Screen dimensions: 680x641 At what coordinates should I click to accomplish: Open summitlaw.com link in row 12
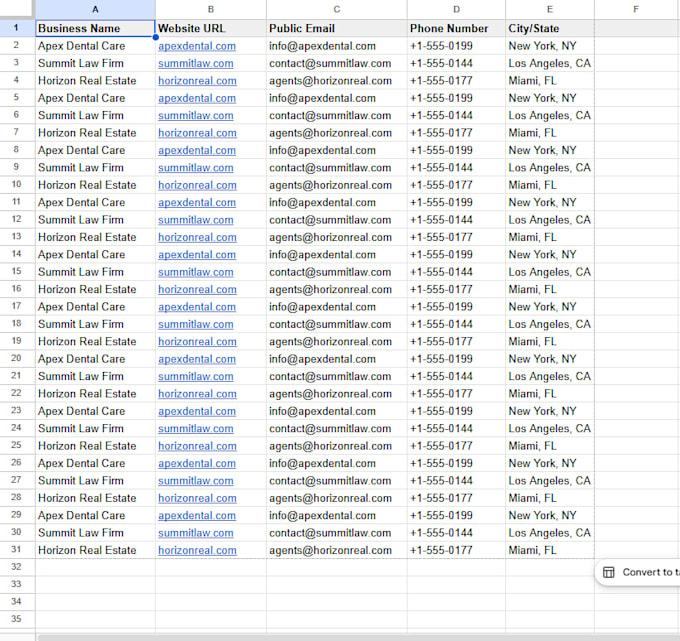coord(196,220)
